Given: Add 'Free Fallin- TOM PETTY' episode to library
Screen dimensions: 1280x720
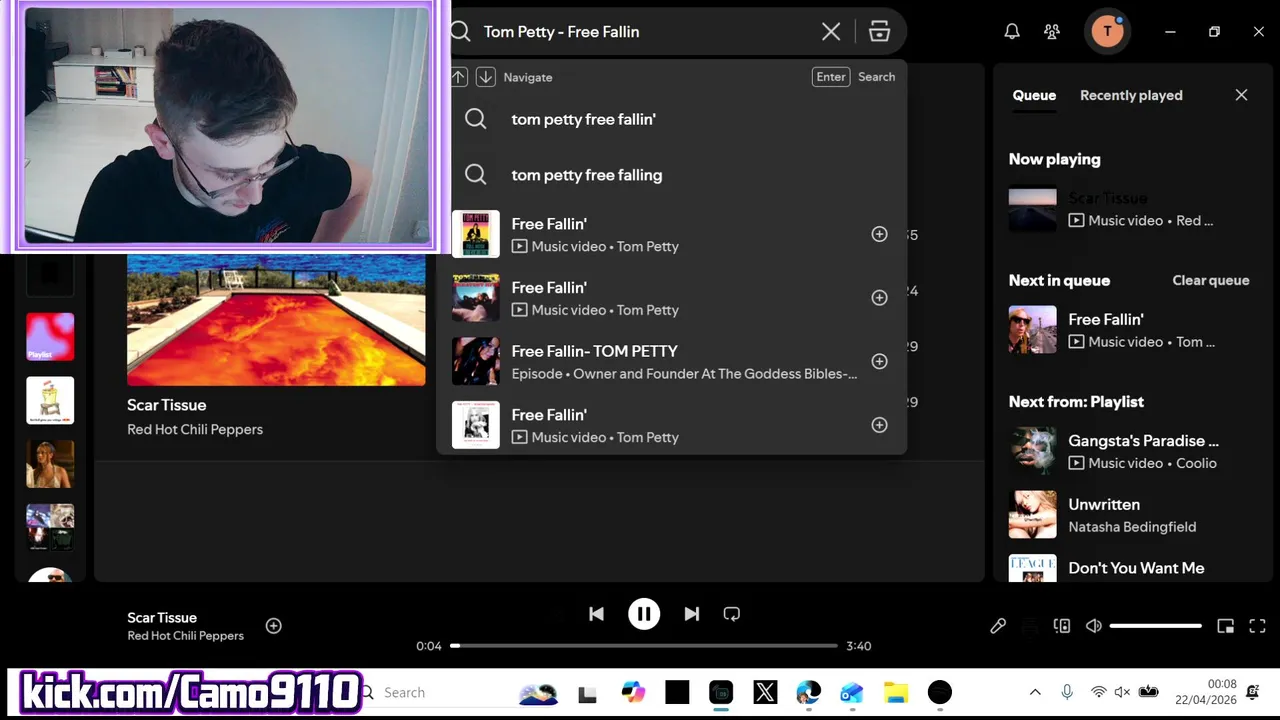Looking at the screenshot, I should (879, 361).
